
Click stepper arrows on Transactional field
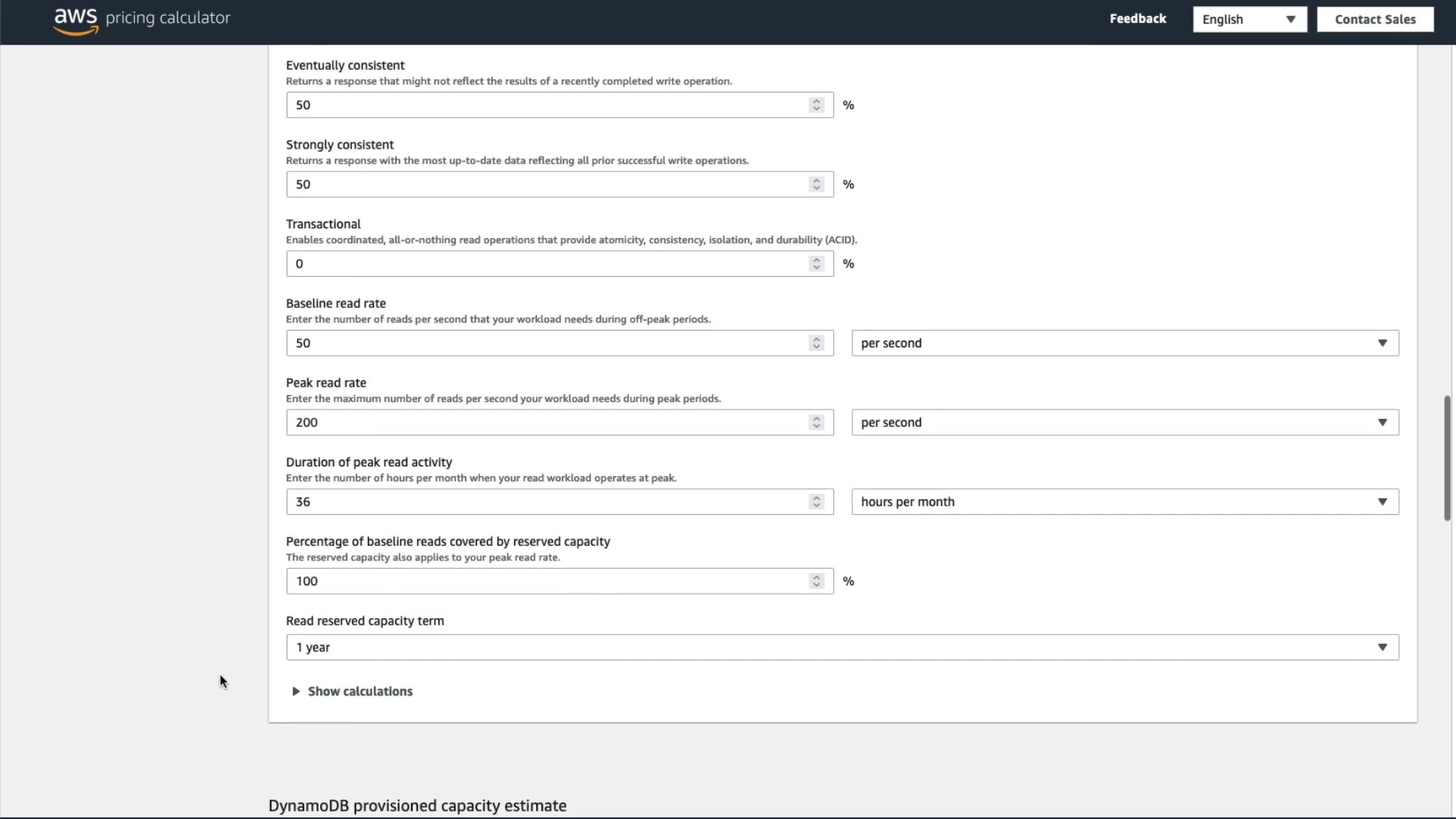coord(816,264)
